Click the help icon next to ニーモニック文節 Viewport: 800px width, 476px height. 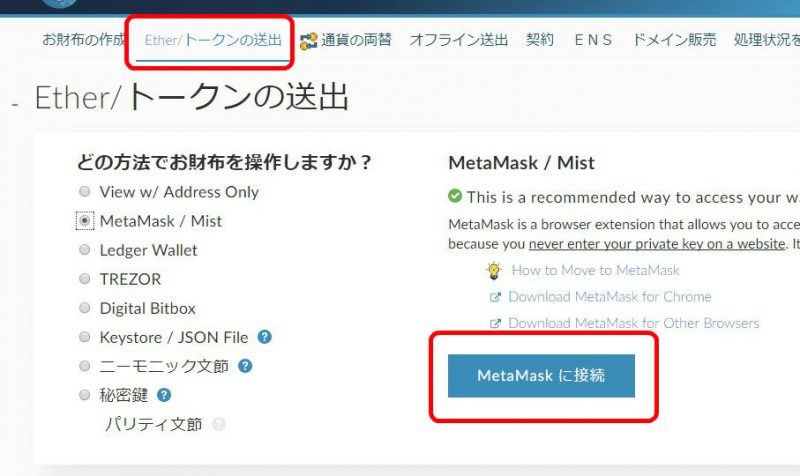pos(245,366)
